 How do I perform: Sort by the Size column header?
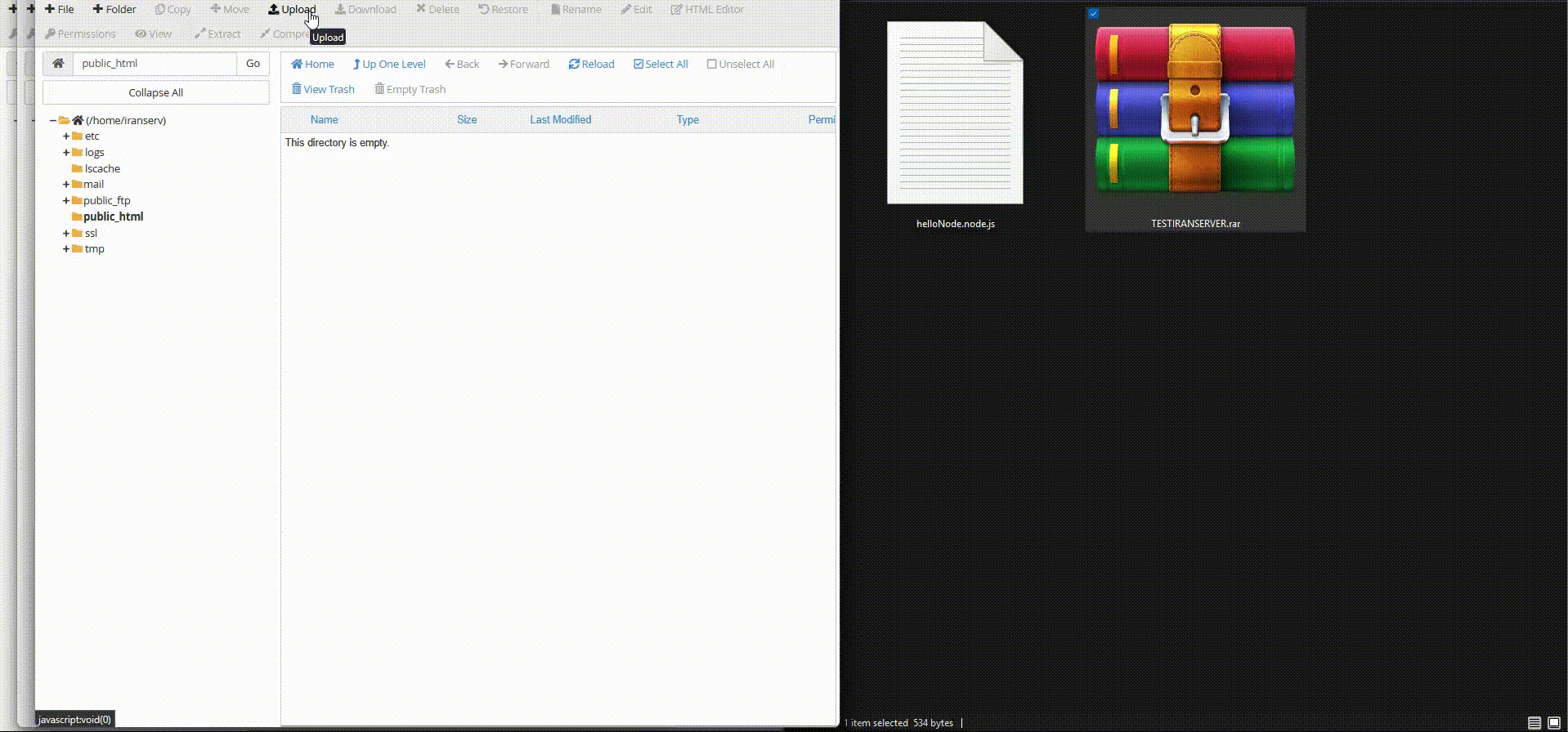(x=467, y=120)
